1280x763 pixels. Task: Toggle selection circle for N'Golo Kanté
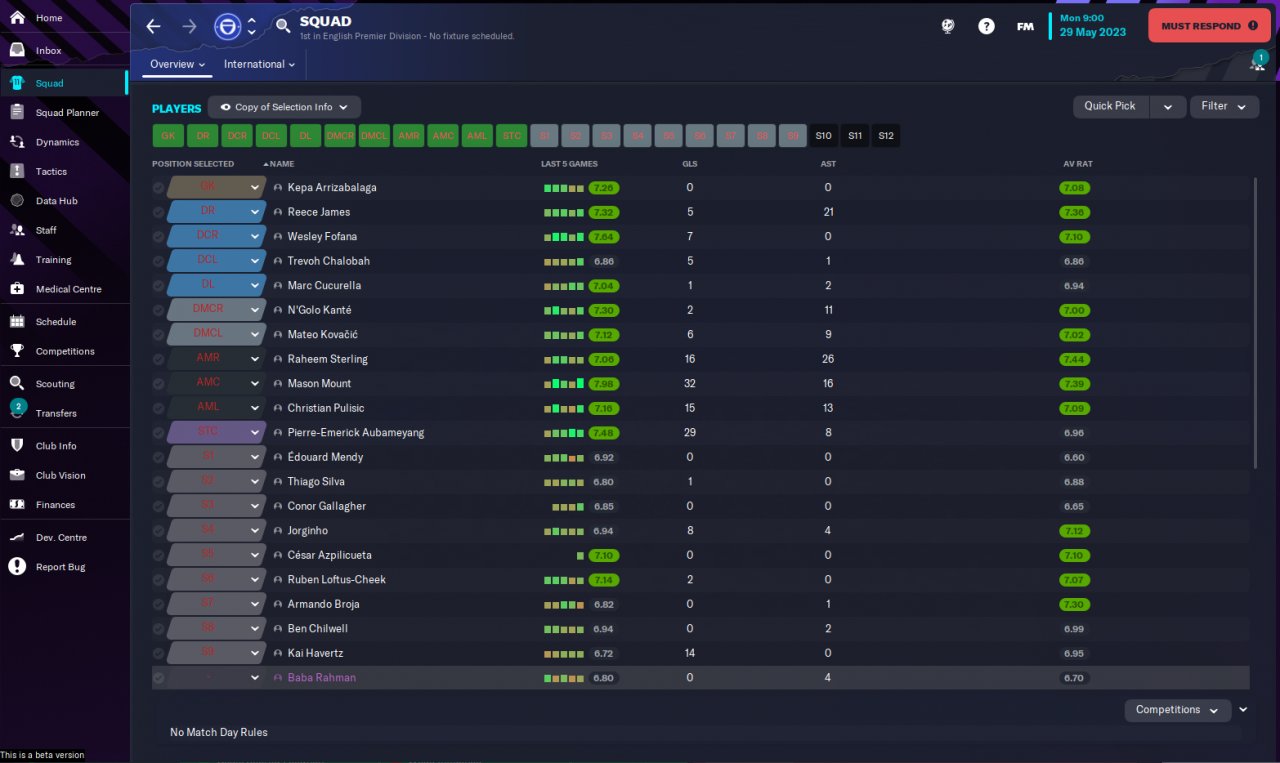159,310
